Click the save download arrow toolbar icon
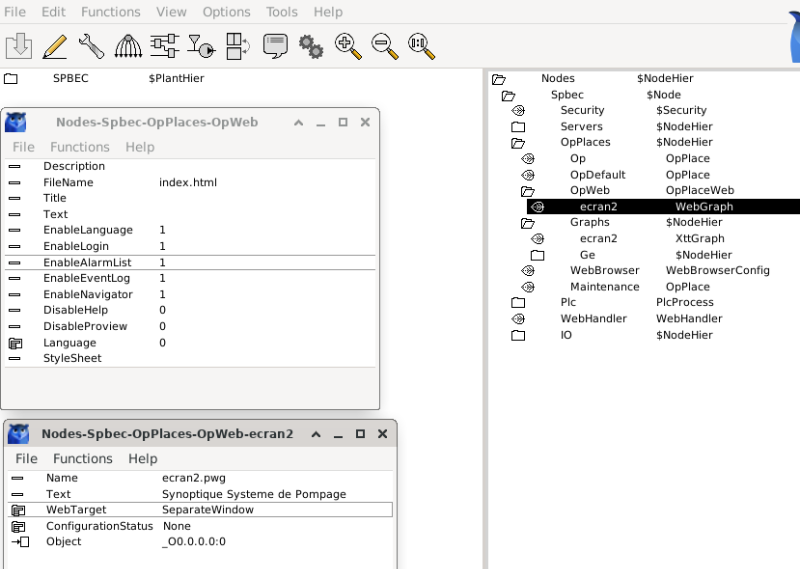 click(18, 45)
